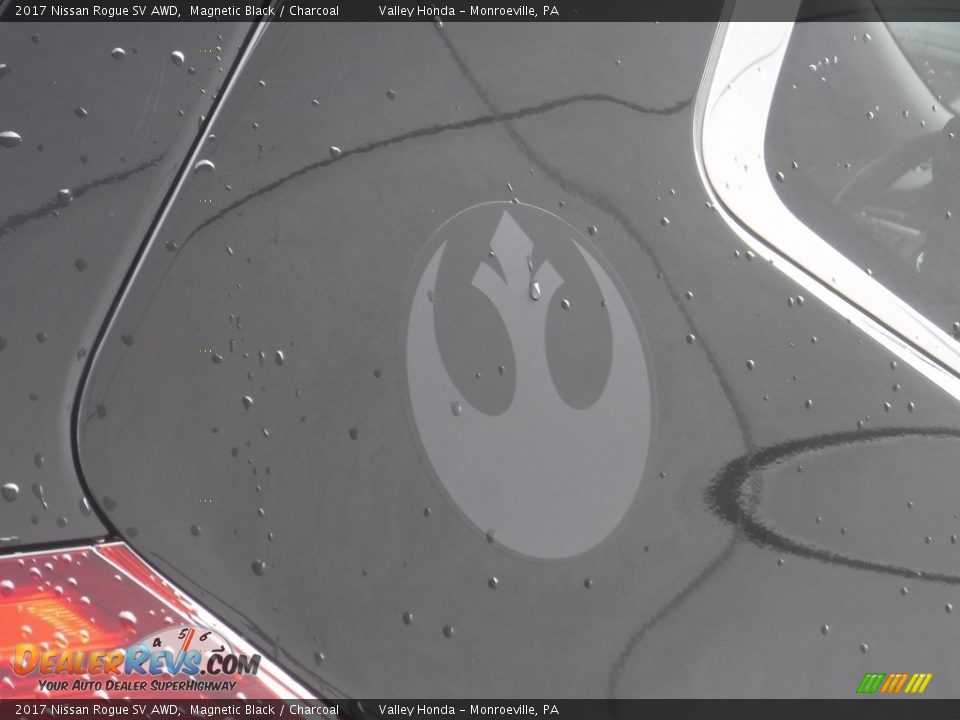This screenshot has width=960, height=720.
Task: Click '2017 Nissan Rogue SV AWD' text in bottom caption
Action: coord(97,710)
